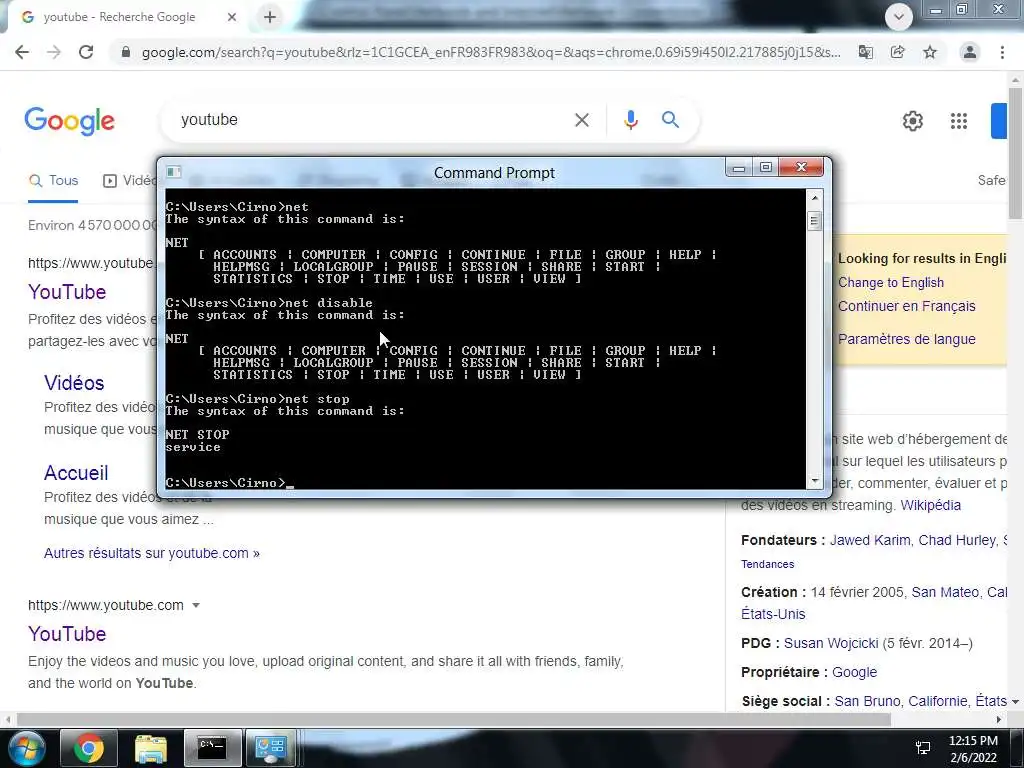Click the page's horizontal scrollbar
This screenshot has width=1024, height=768.
coord(454,719)
